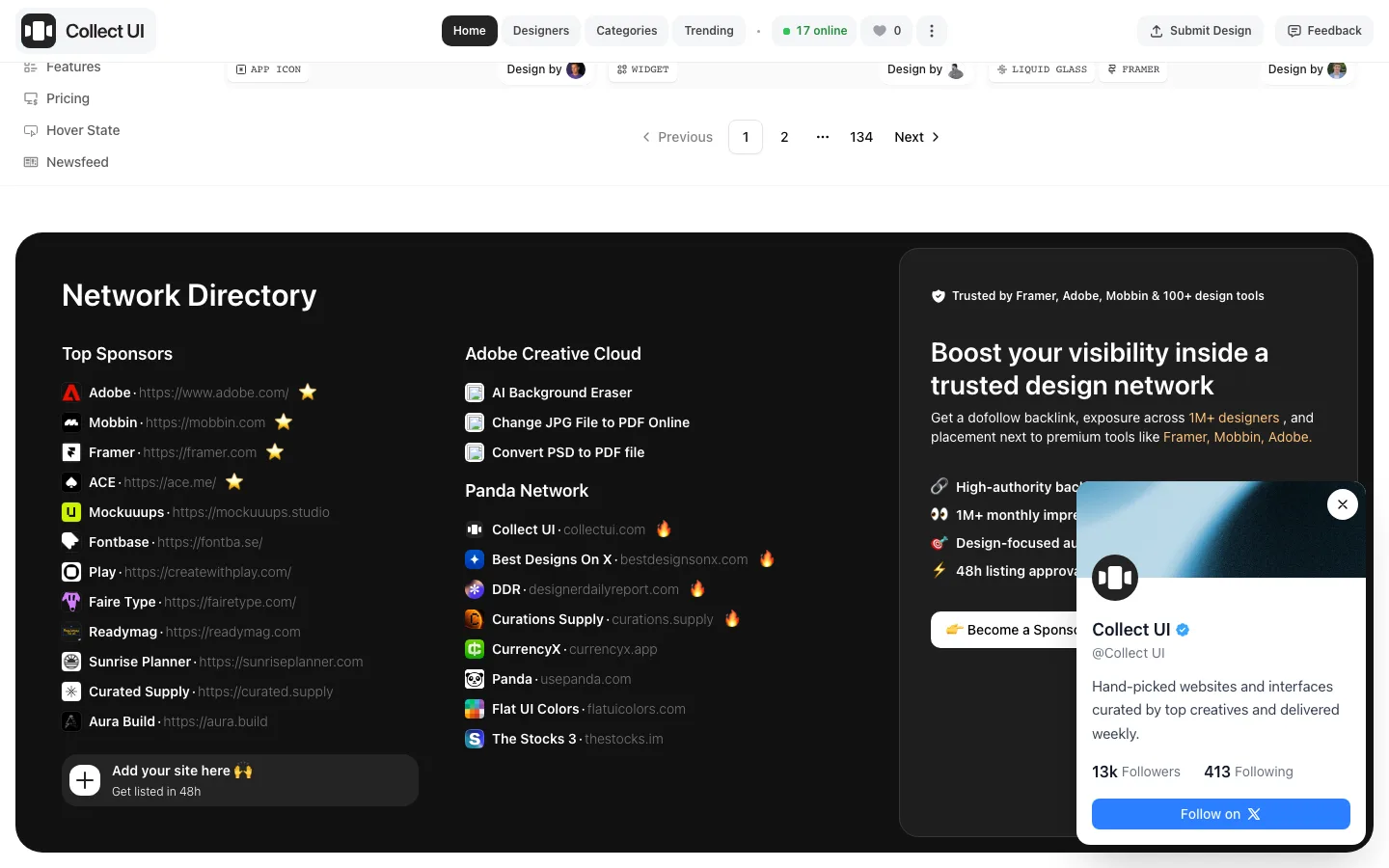Click the Mobbin sponsor logo icon

(x=71, y=422)
